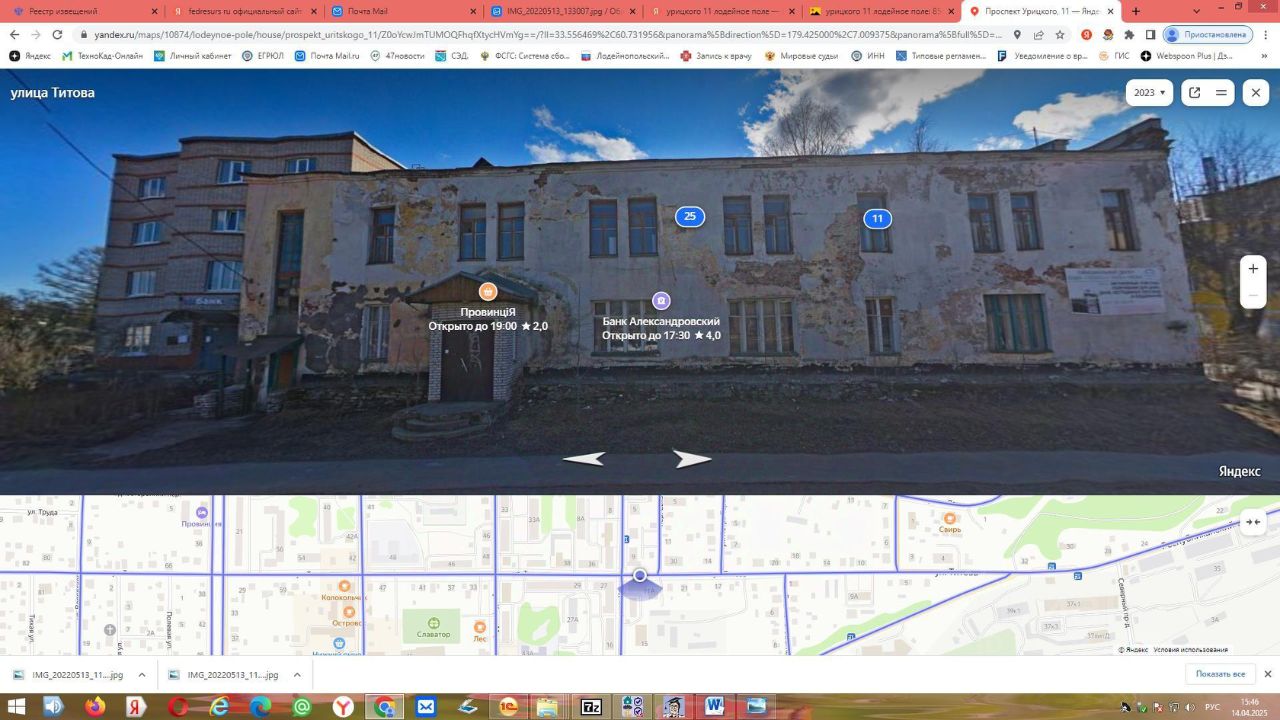The height and width of the screenshot is (720, 1280).
Task: Open the ПровинціЯ shop marker icon
Action: (488, 292)
